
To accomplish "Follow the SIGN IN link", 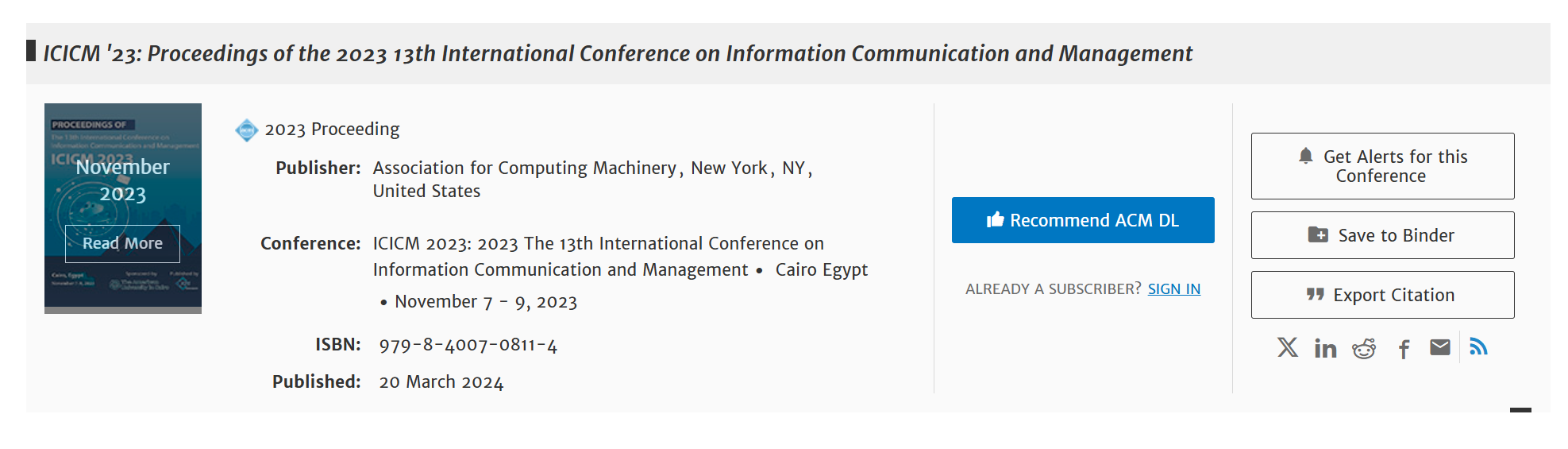I will click(x=1173, y=288).
